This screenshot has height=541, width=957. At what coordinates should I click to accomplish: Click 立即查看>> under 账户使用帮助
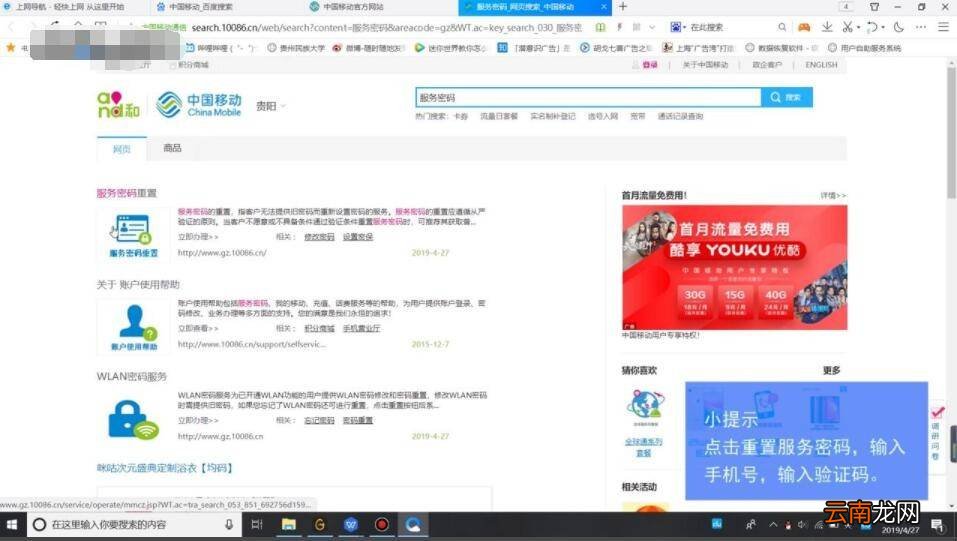coord(198,329)
